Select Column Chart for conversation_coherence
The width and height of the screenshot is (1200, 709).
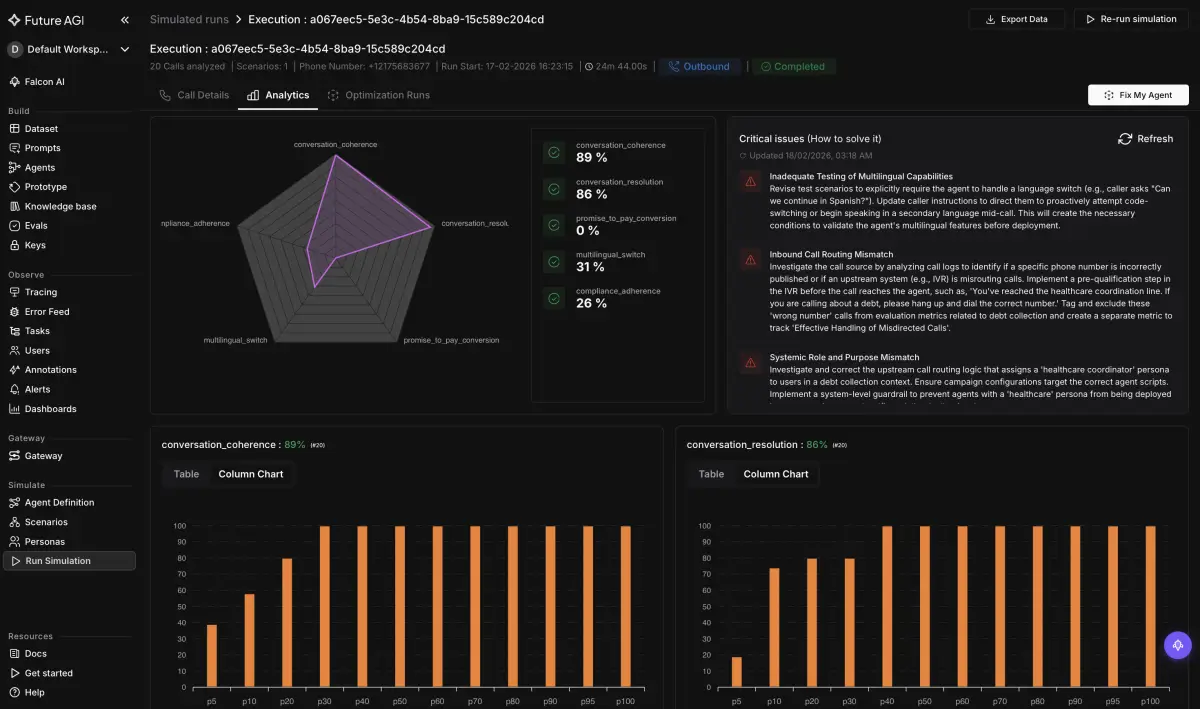click(251, 474)
